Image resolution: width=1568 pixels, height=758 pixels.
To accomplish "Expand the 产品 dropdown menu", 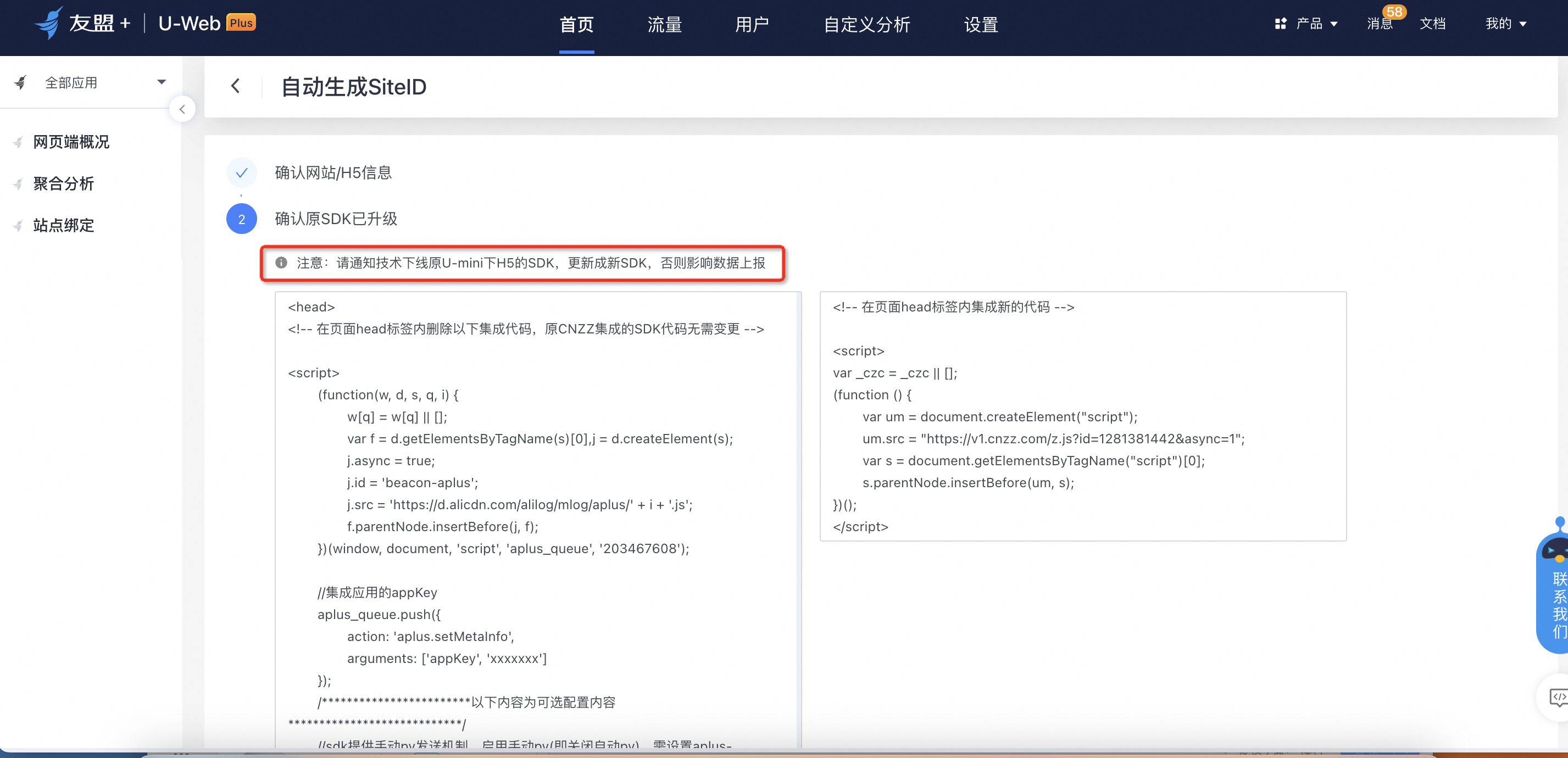I will point(1333,24).
